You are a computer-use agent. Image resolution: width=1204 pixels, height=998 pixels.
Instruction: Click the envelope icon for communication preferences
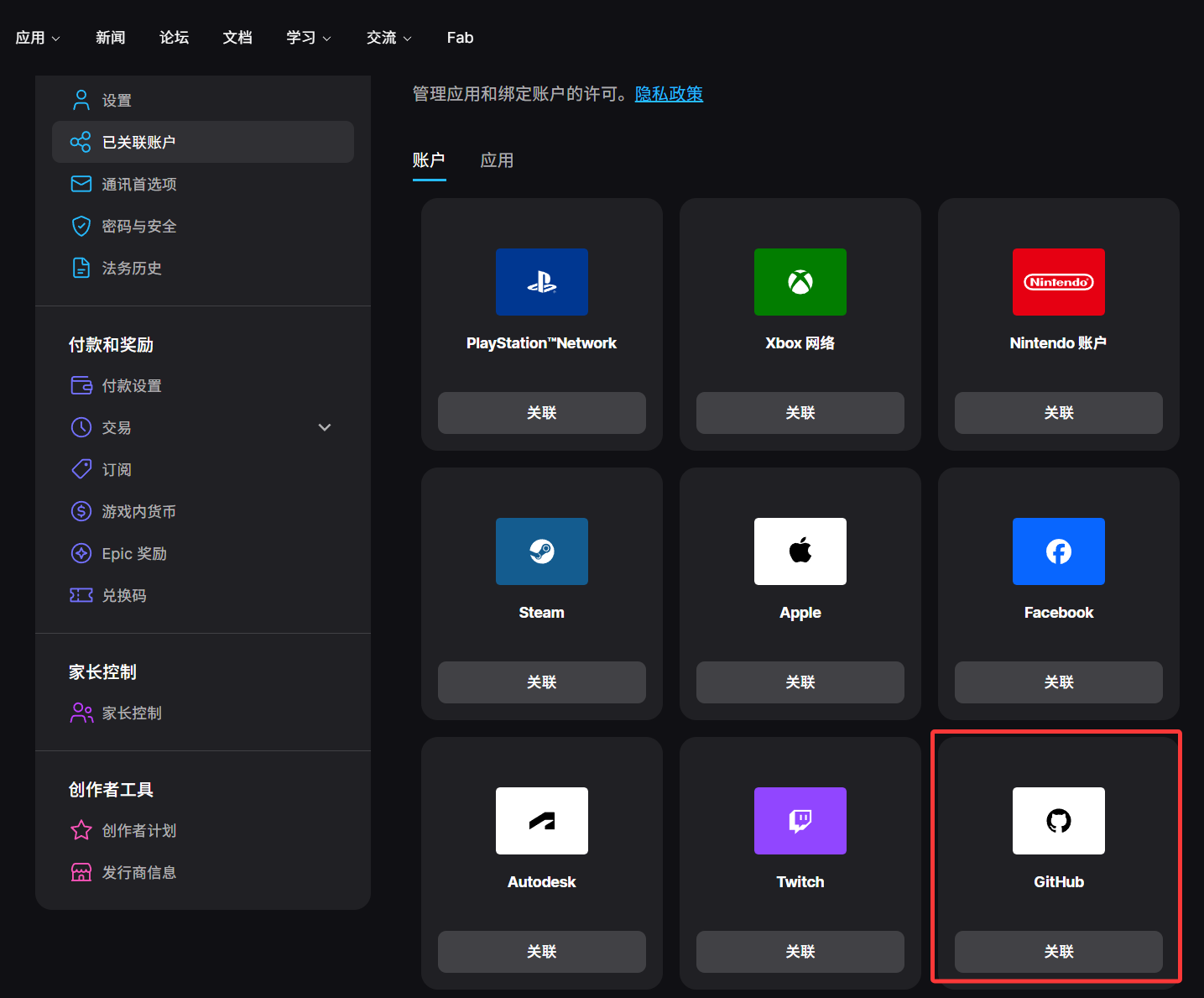81,184
